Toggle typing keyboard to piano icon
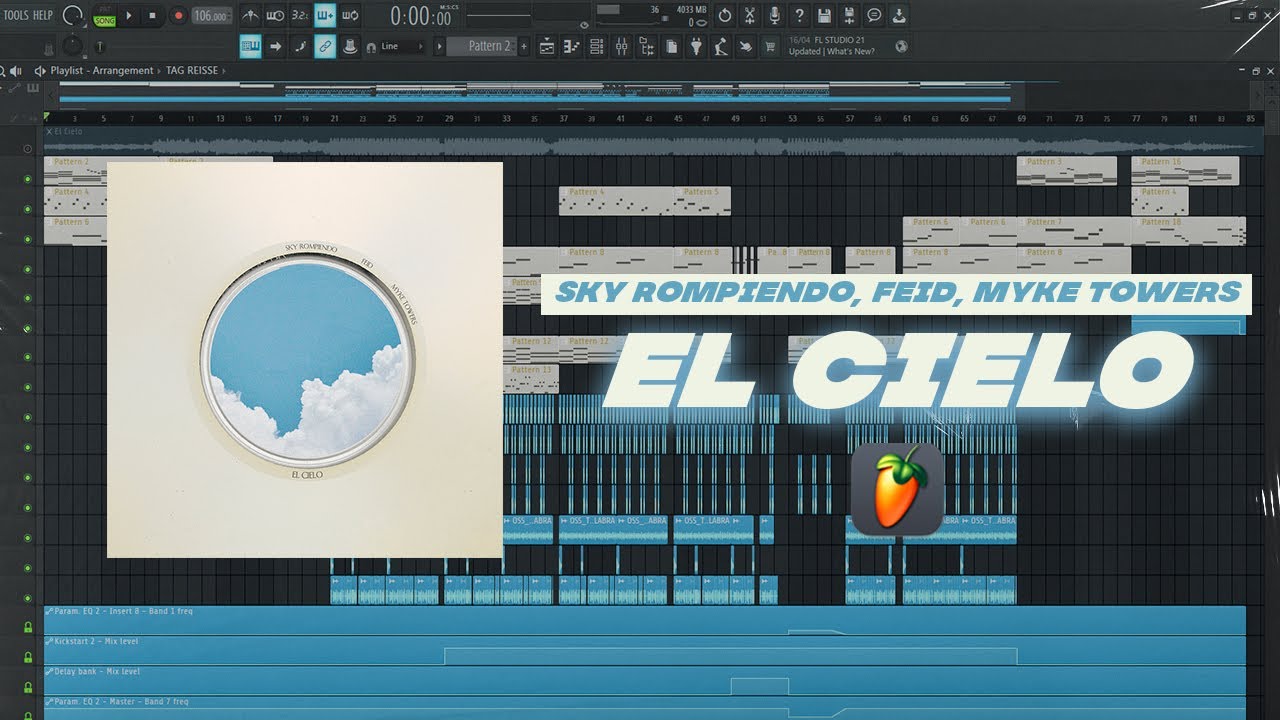 pyautogui.click(x=250, y=46)
